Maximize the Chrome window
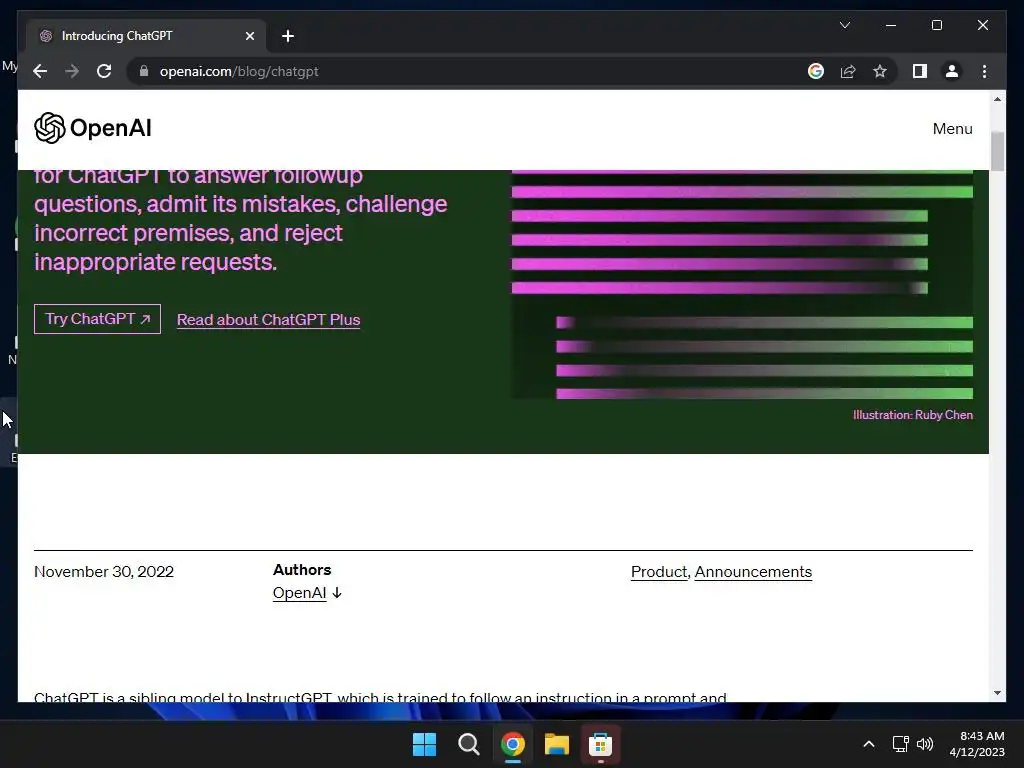Screen dimensions: 1024x768 [x=936, y=25]
